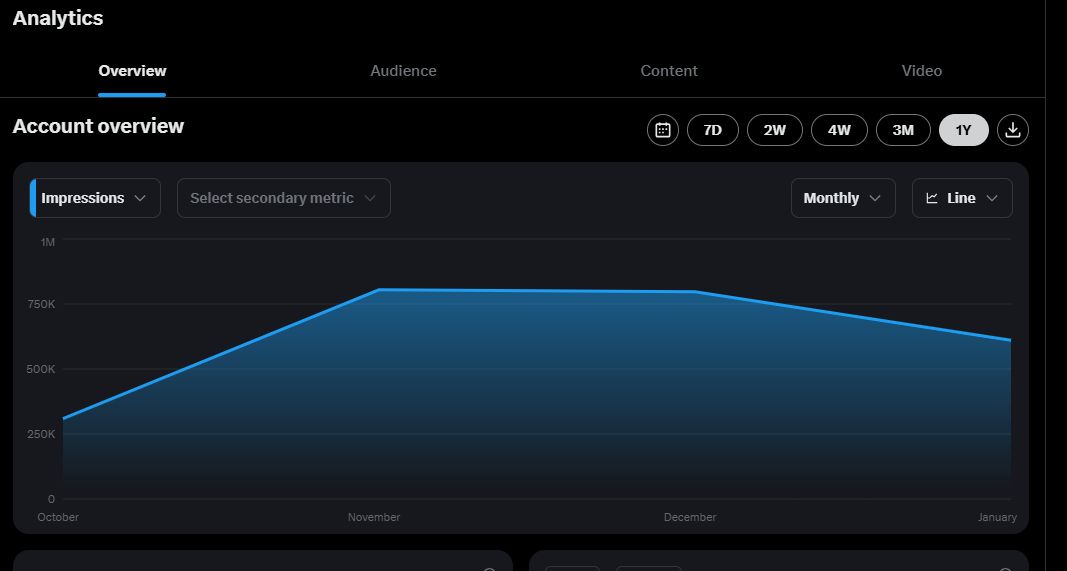
Task: Switch to the Video tab
Action: (x=921, y=71)
